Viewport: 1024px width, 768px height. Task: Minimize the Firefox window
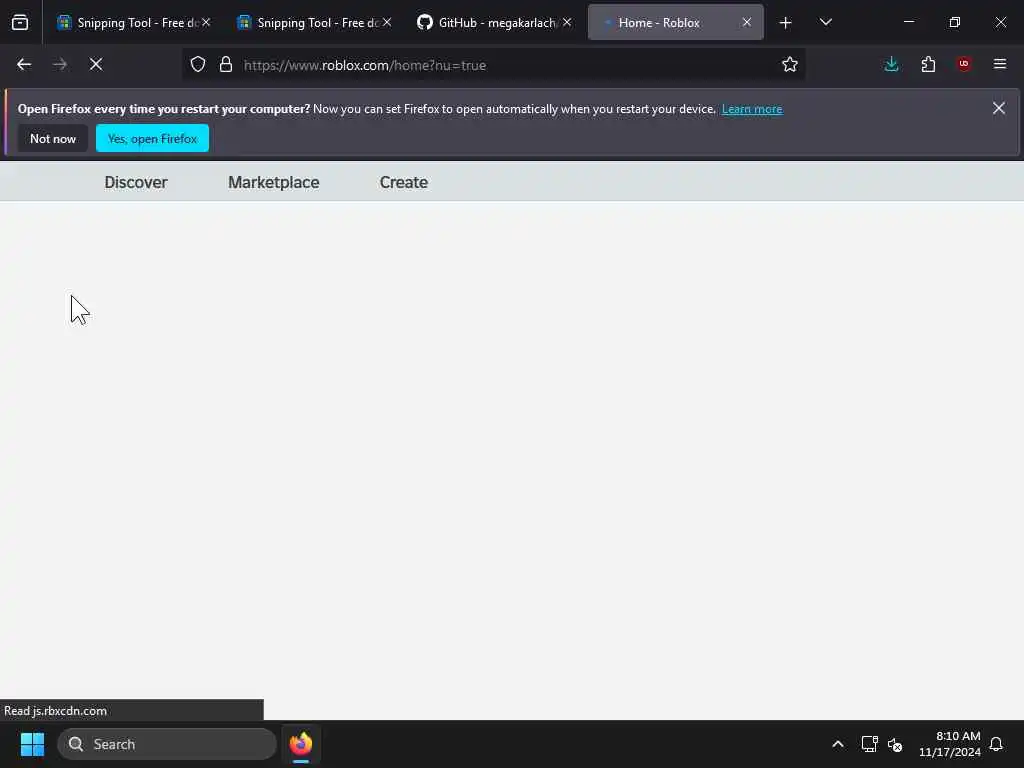pyautogui.click(x=908, y=22)
